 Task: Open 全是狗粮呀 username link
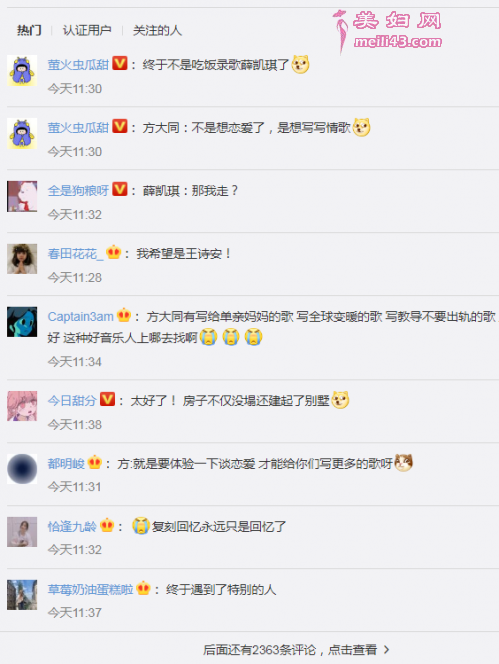coord(78,191)
